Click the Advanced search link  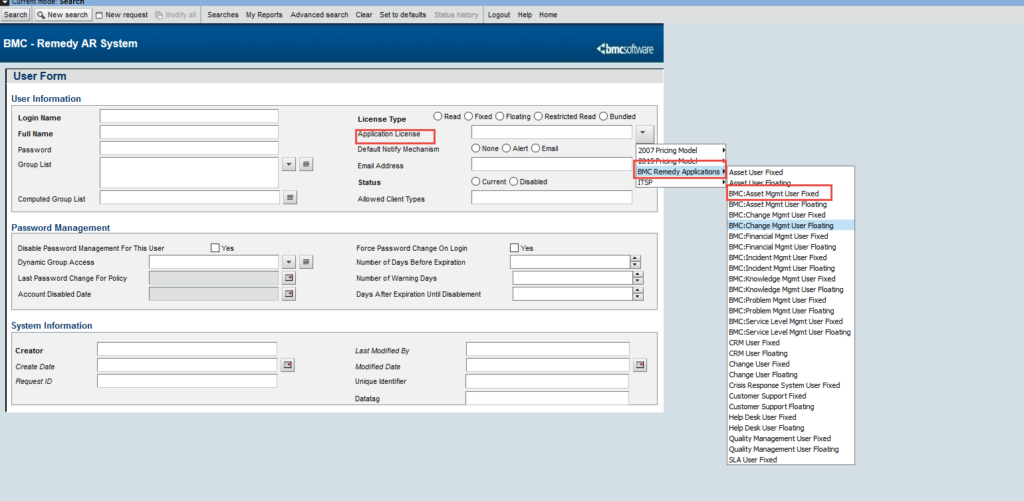tap(319, 15)
